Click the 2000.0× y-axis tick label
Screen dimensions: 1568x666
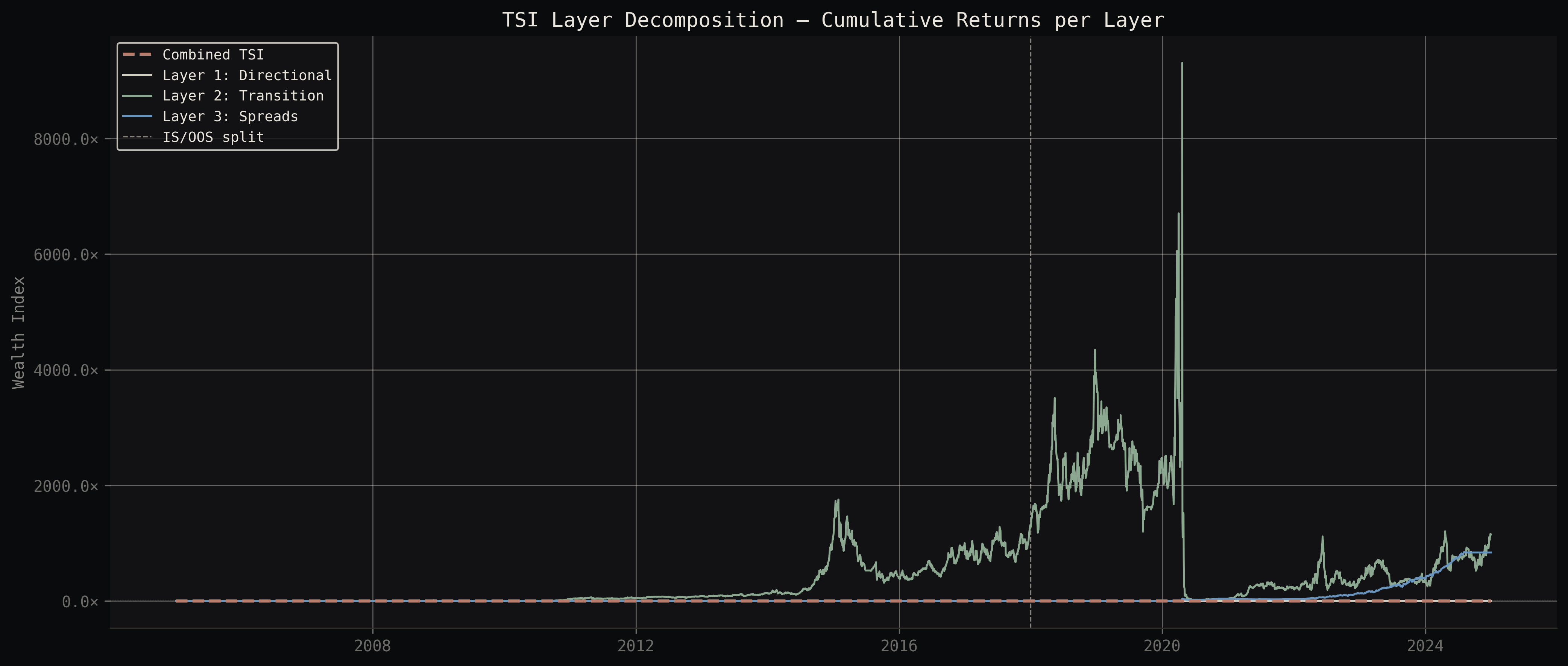[x=66, y=486]
